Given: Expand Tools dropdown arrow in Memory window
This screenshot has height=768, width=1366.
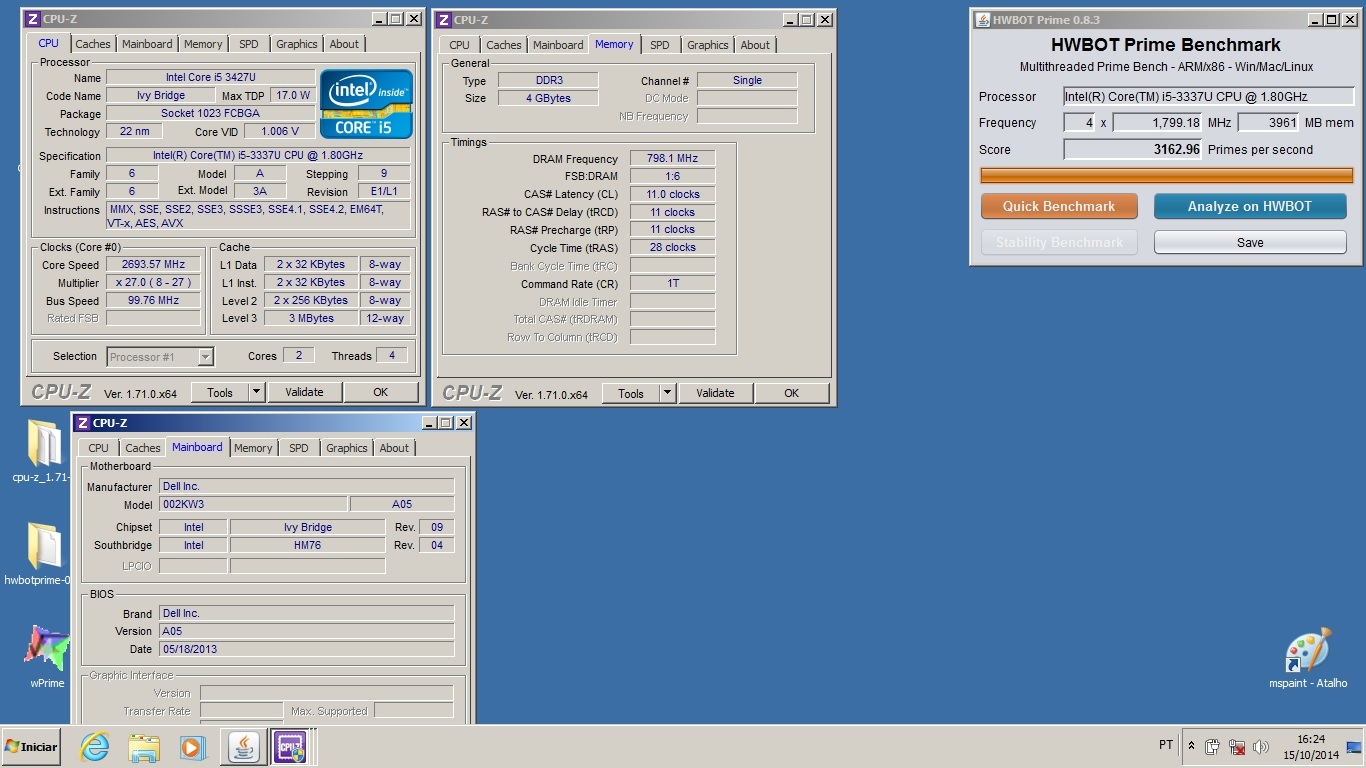Looking at the screenshot, I should point(667,393).
